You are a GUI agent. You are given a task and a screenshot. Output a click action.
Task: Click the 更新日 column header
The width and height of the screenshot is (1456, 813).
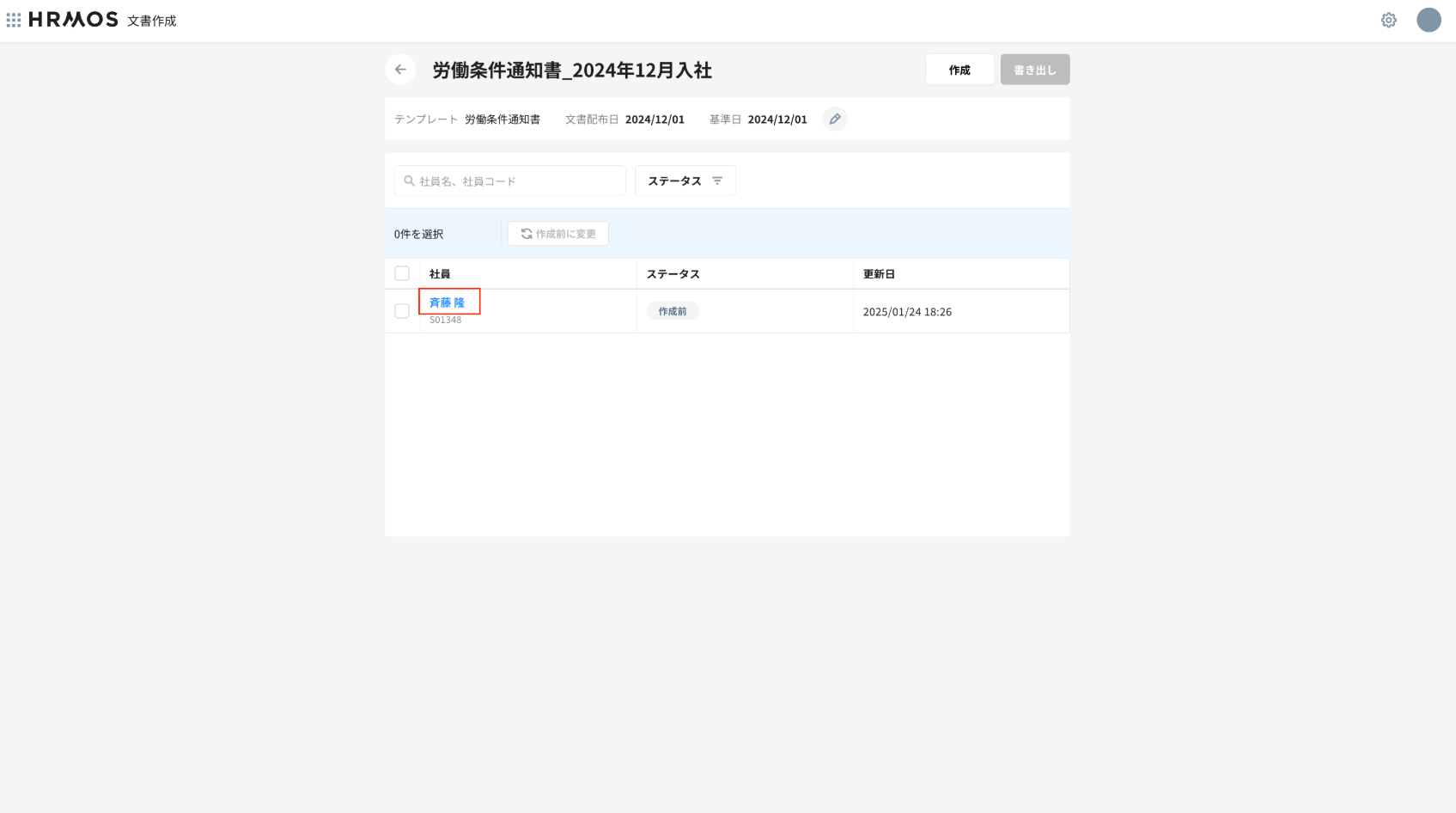[x=879, y=274]
